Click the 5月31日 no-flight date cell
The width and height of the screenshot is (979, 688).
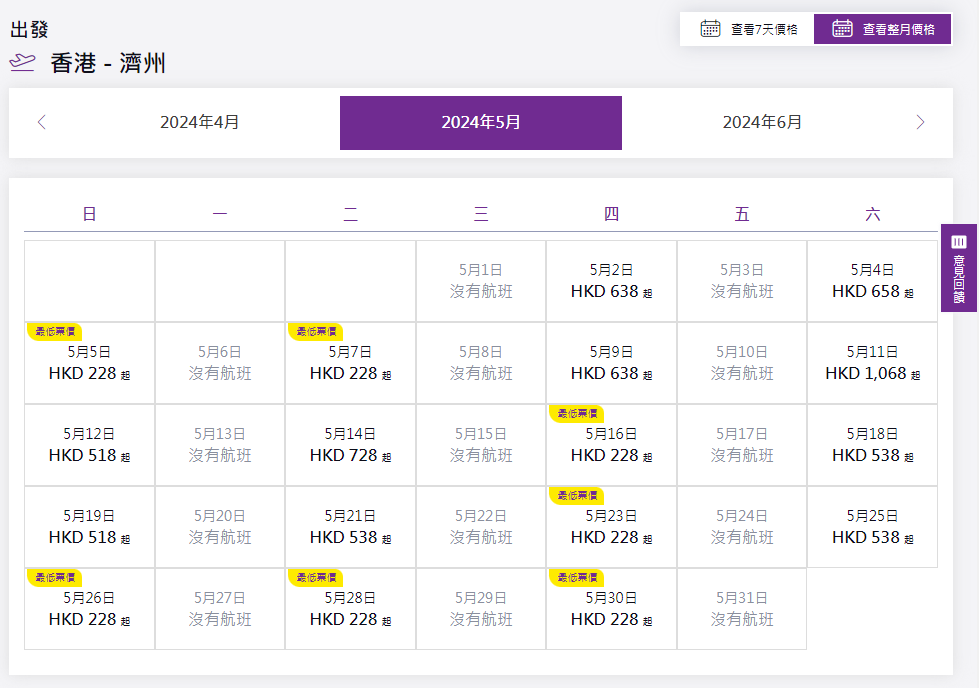click(741, 610)
